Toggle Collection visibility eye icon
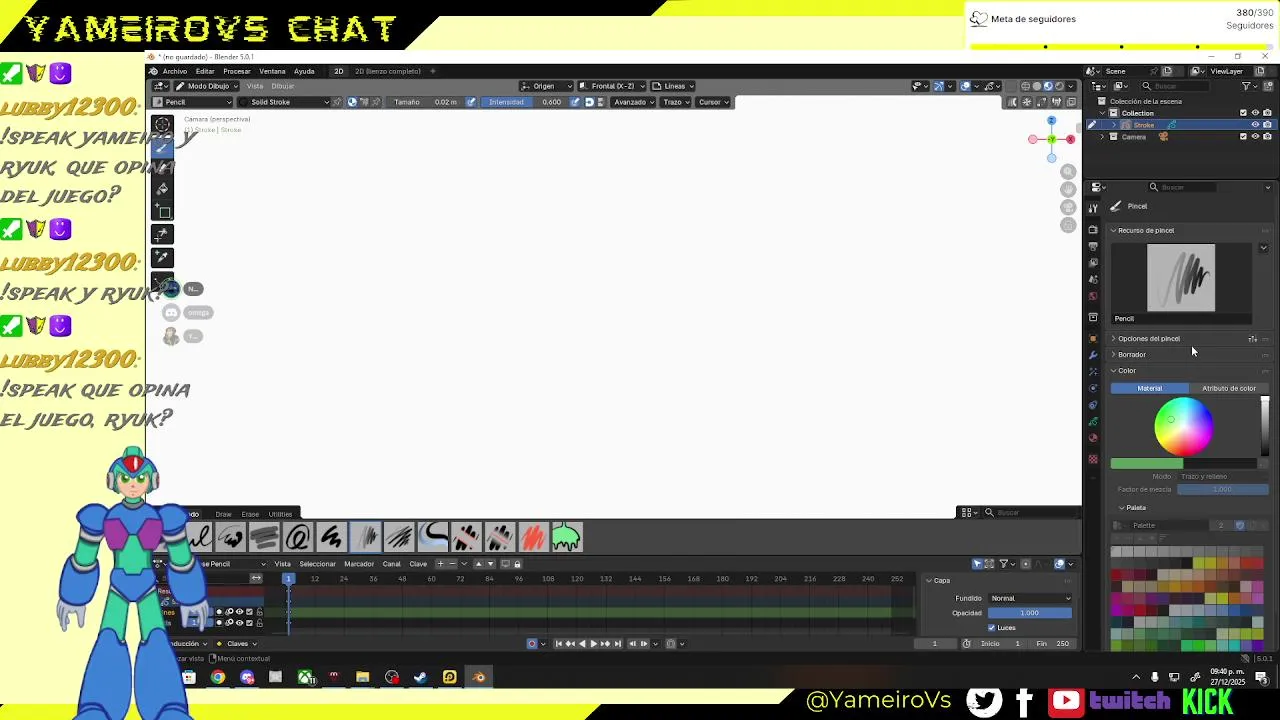The width and height of the screenshot is (1280, 720). [x=1255, y=113]
